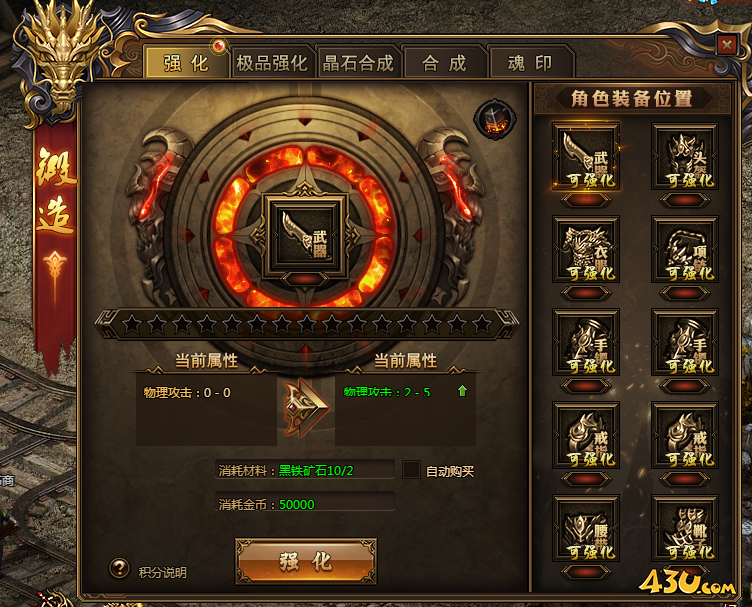Select the weapon (武器) equipment slot
Image resolution: width=752 pixels, height=607 pixels.
(x=586, y=157)
